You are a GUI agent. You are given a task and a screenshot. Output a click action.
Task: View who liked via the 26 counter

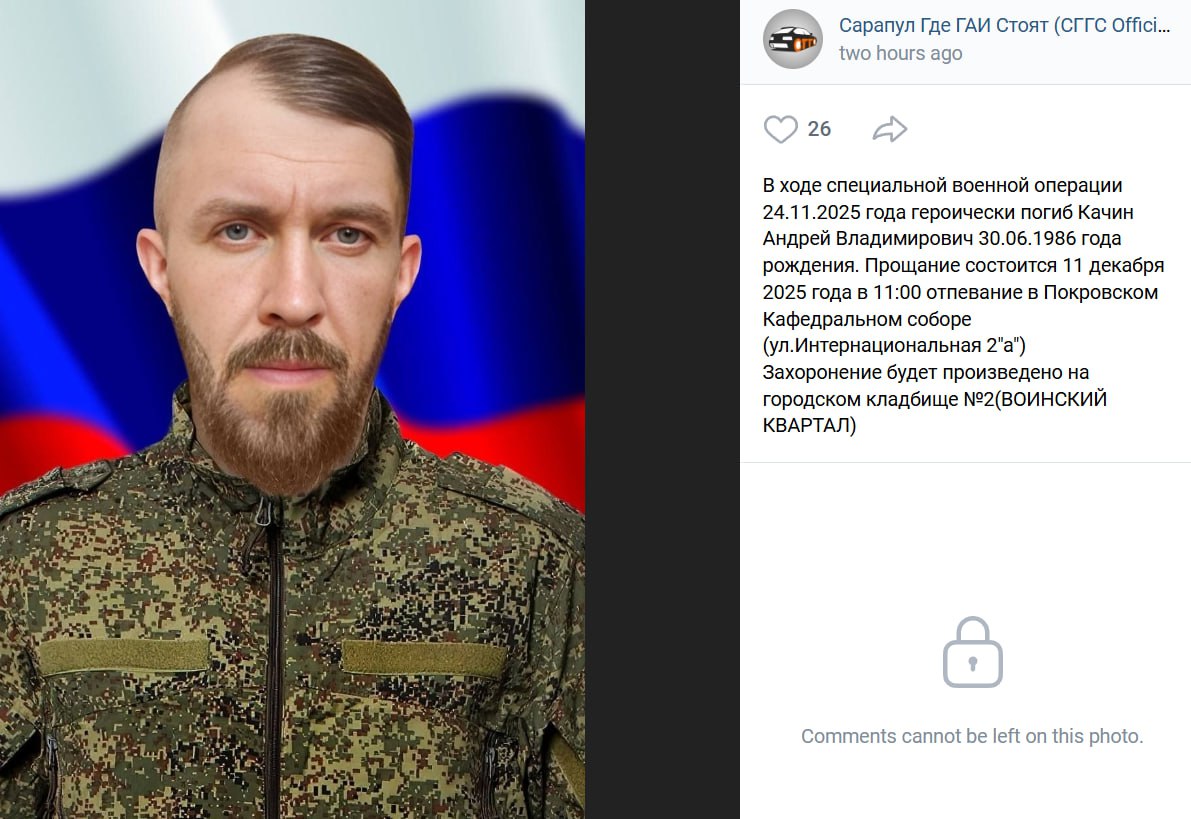pyautogui.click(x=819, y=129)
